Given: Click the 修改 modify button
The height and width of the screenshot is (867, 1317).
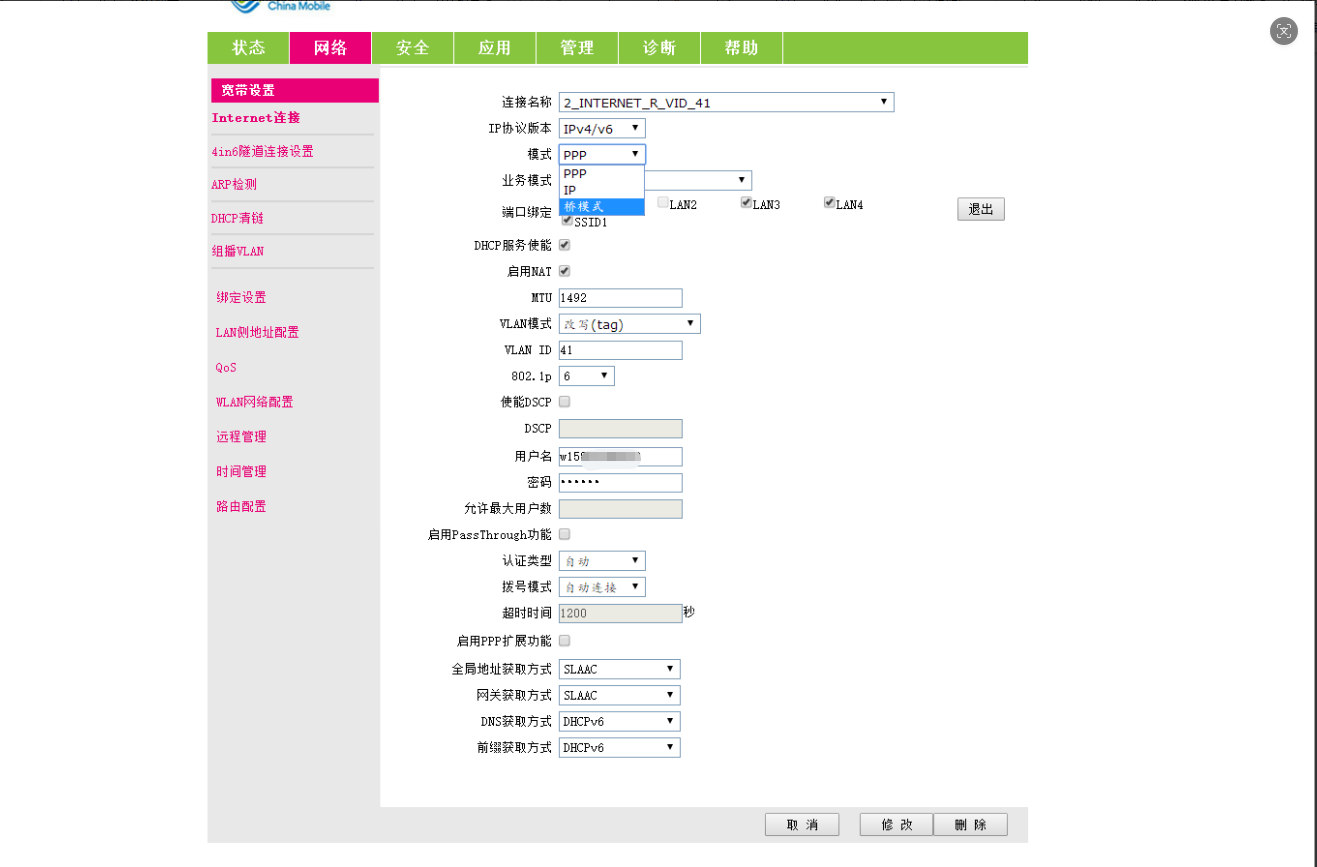Looking at the screenshot, I should tap(897, 825).
